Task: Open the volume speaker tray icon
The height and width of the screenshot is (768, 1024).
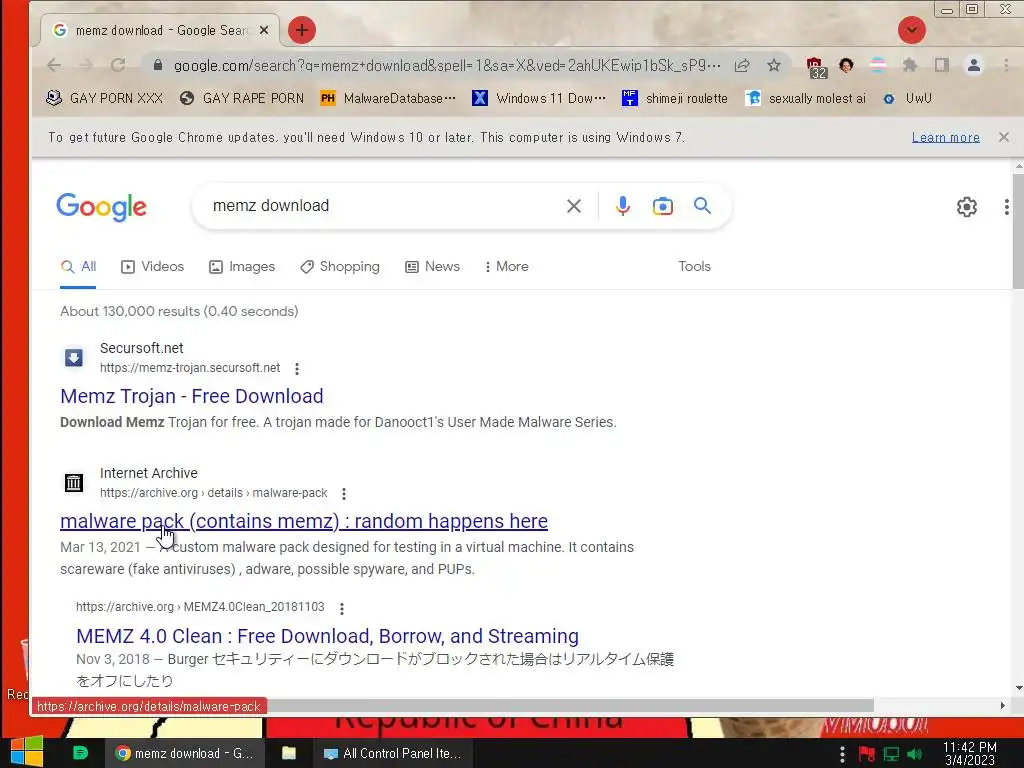Action: point(915,754)
